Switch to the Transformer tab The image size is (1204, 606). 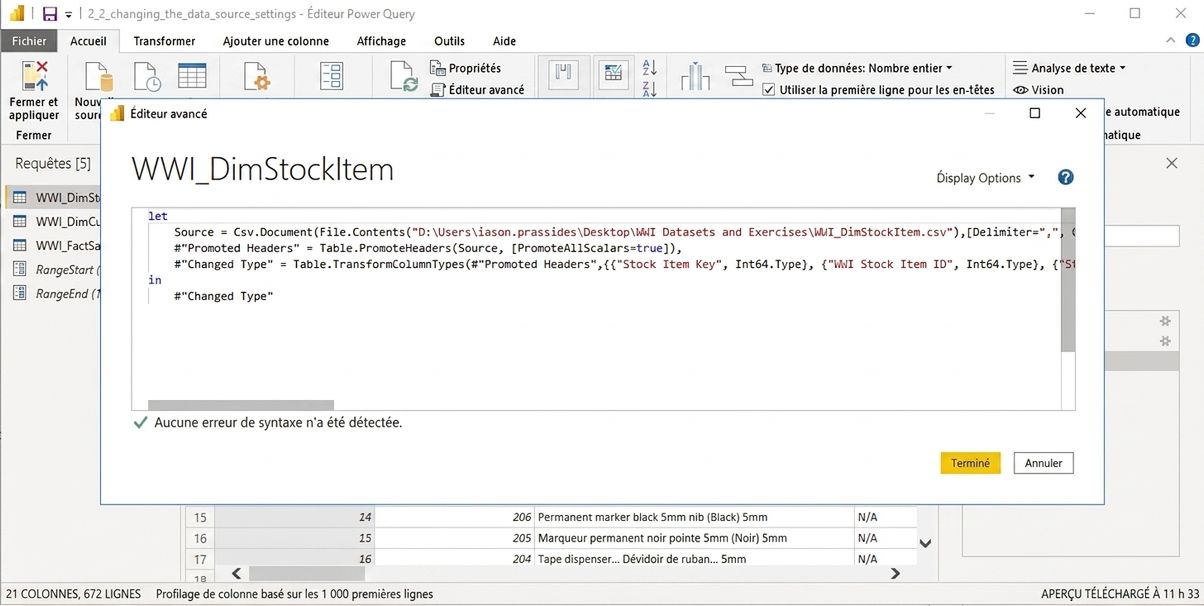tap(164, 41)
